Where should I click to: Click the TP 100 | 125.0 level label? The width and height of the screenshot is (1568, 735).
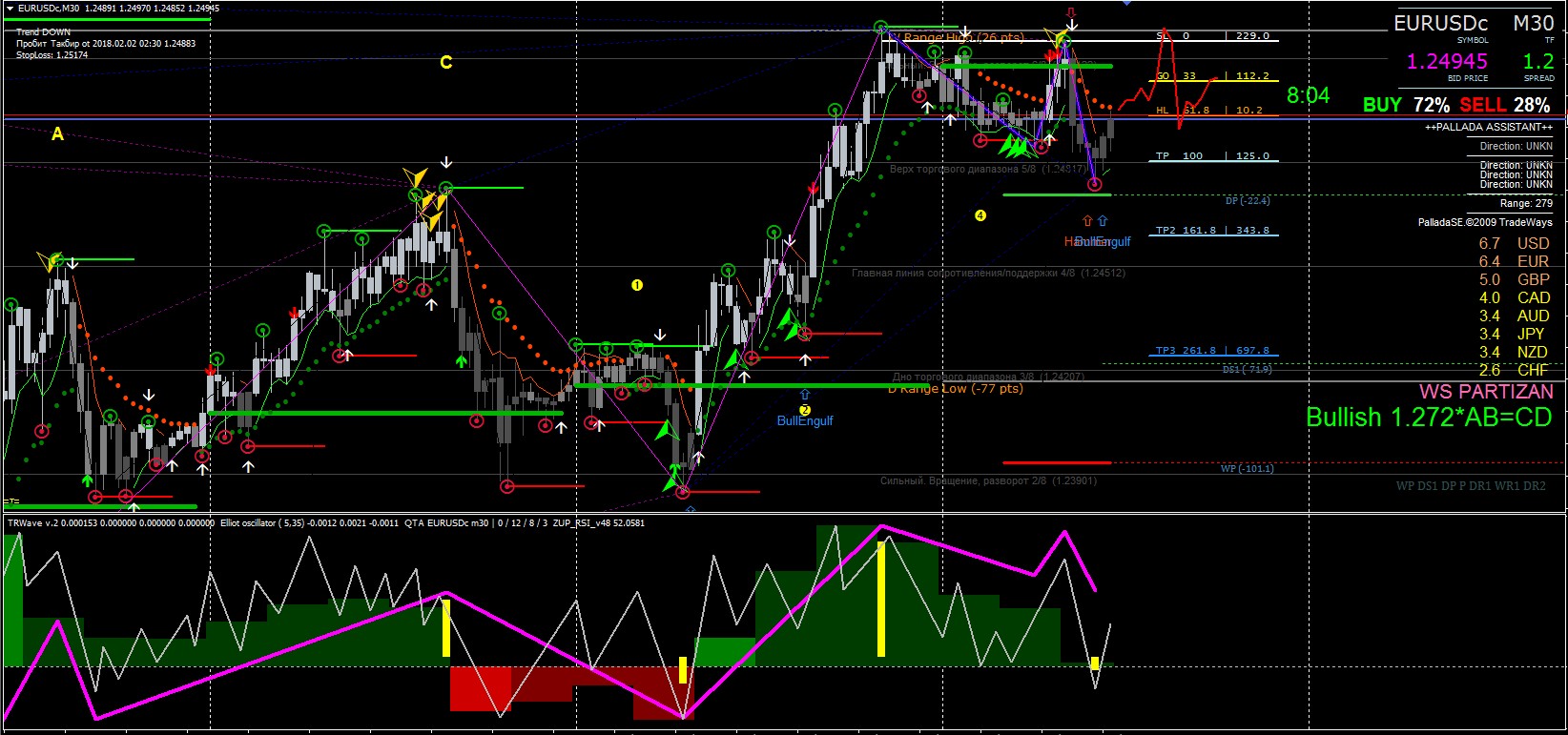click(x=1212, y=156)
